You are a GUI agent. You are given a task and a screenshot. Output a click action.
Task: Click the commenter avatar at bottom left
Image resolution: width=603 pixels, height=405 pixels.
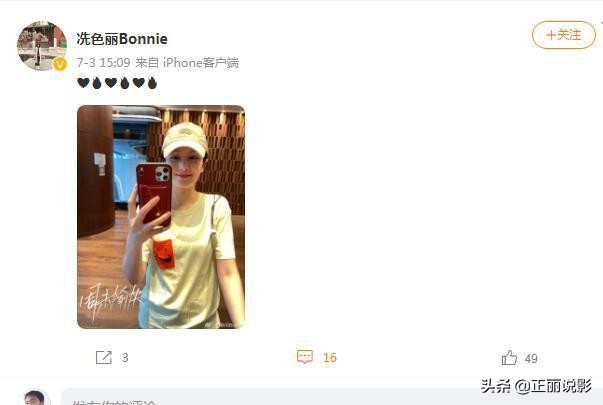pos(35,398)
